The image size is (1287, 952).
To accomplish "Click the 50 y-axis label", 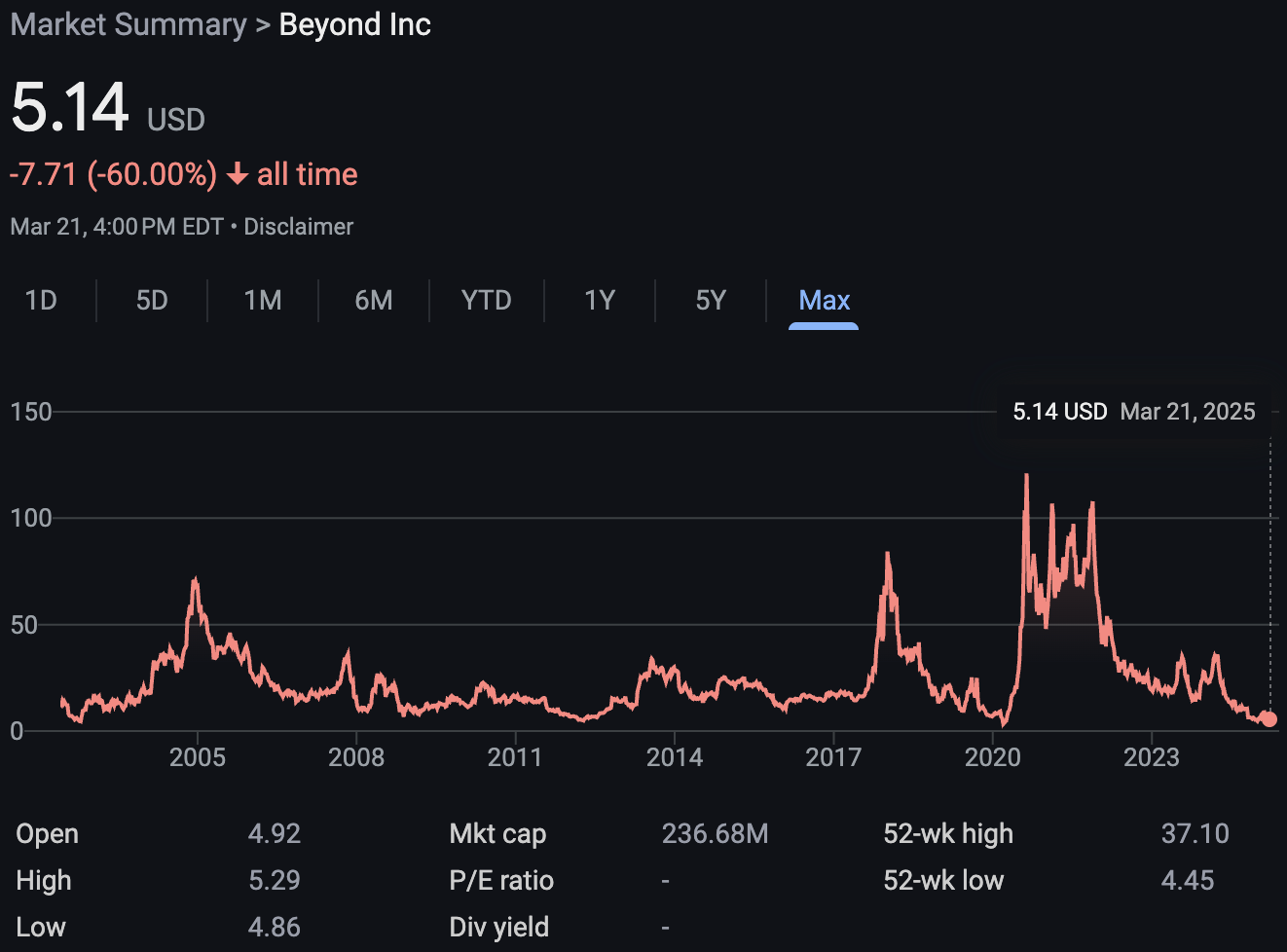I will (x=24, y=625).
